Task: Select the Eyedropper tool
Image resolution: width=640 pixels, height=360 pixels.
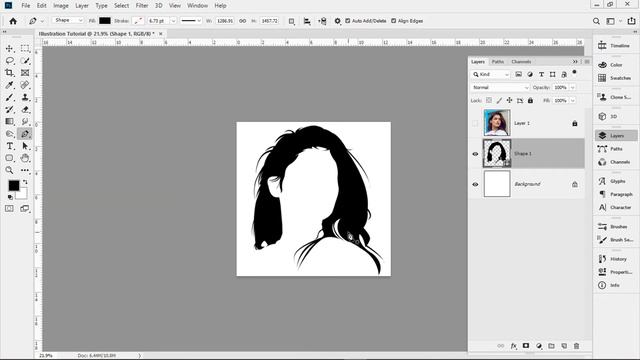Action: (9, 85)
